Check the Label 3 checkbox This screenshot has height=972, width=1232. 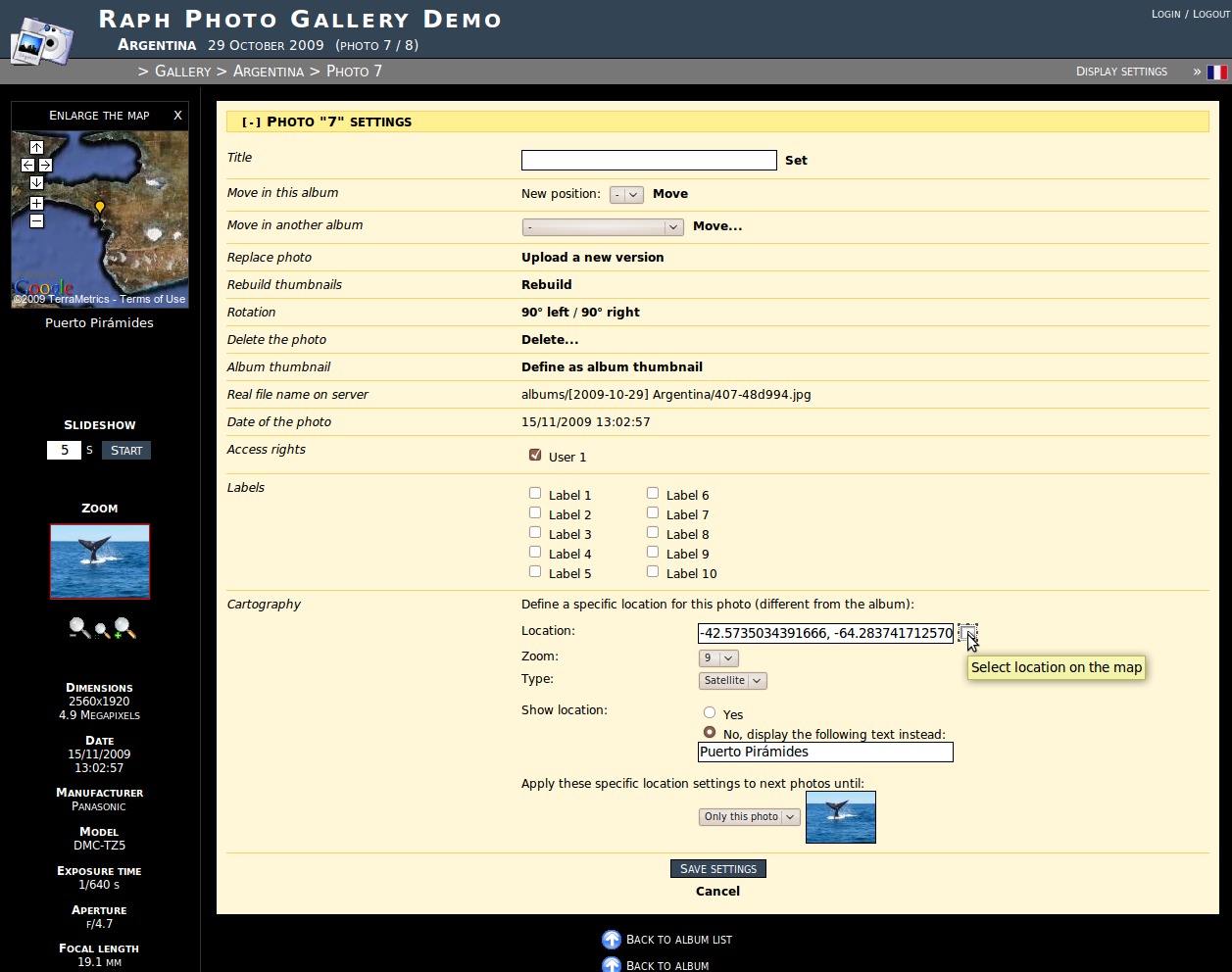tap(535, 533)
